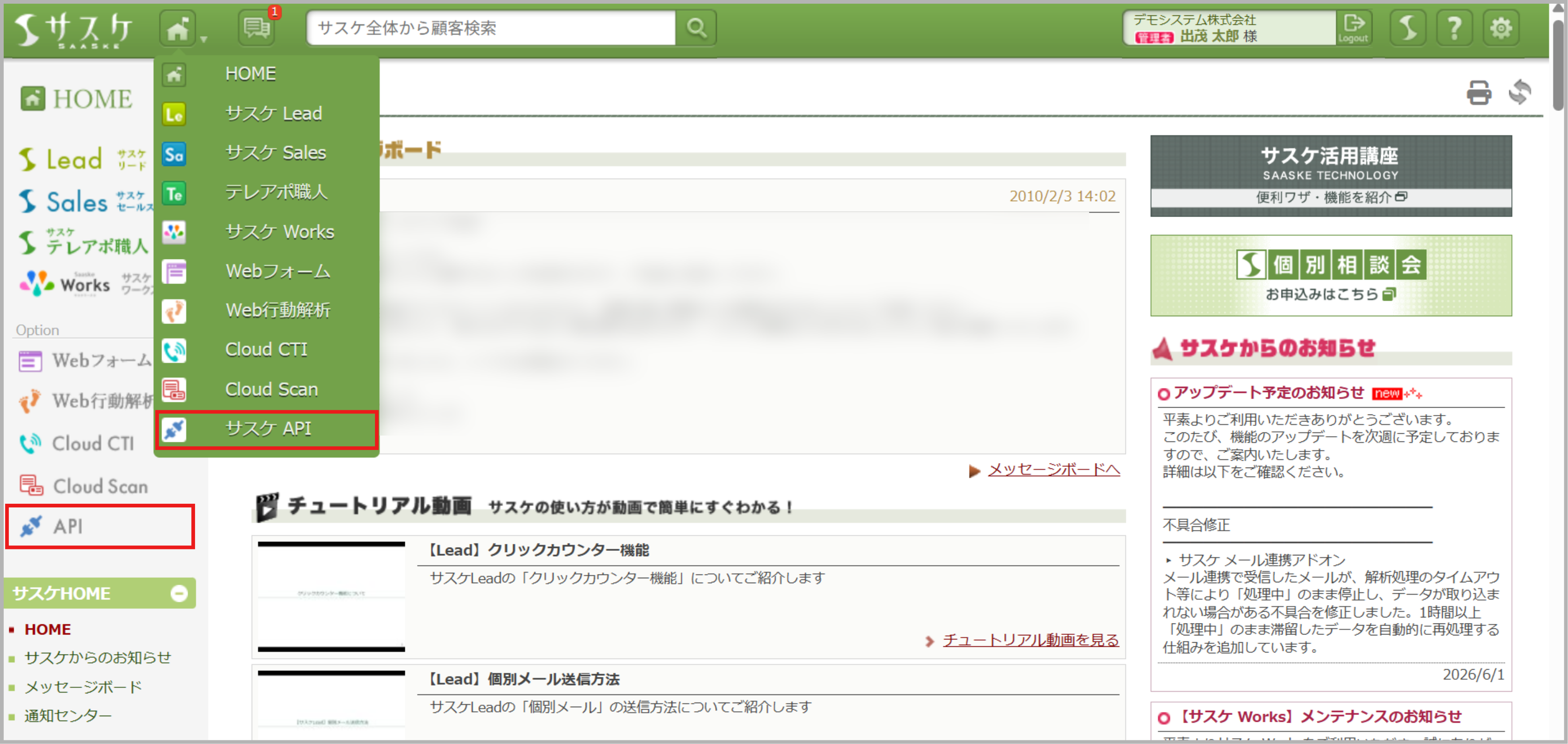1568x744 pixels.
Task: Open テレアポ職人 in left sidebar
Action: click(84, 242)
